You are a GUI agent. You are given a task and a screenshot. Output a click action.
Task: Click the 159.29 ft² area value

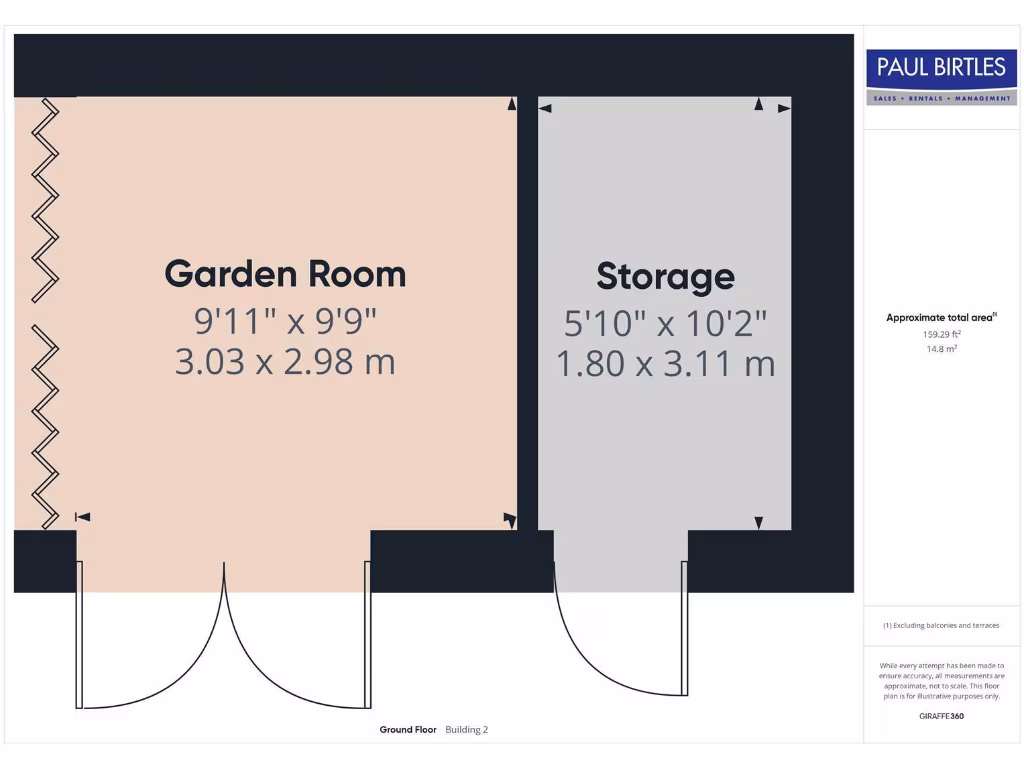pyautogui.click(x=941, y=335)
